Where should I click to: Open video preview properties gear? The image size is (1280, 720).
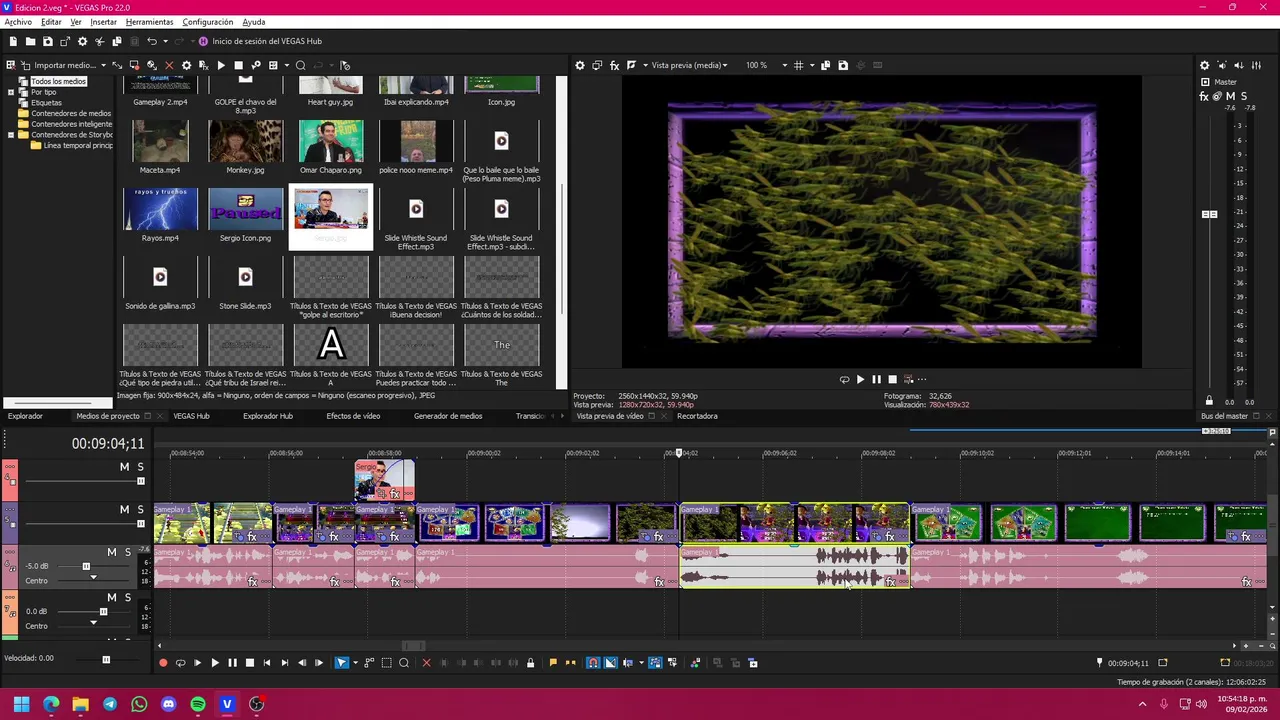[x=579, y=65]
